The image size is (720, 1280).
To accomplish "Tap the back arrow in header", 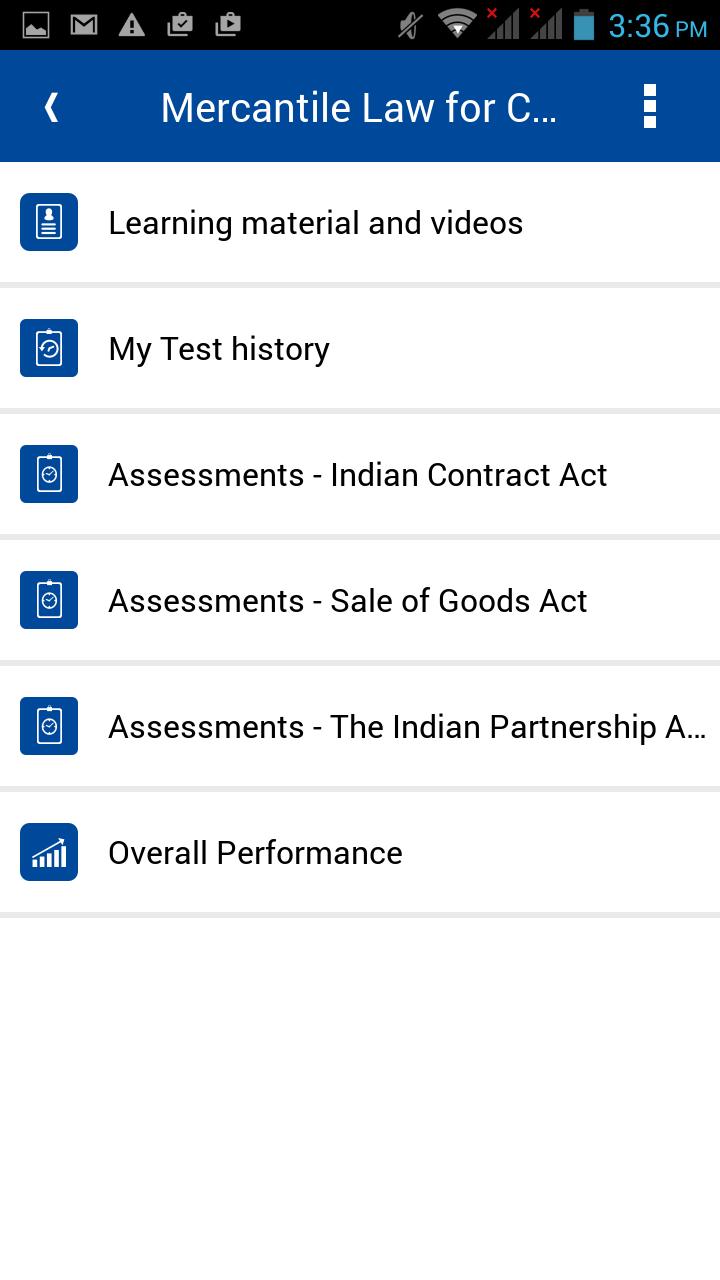I will point(52,107).
